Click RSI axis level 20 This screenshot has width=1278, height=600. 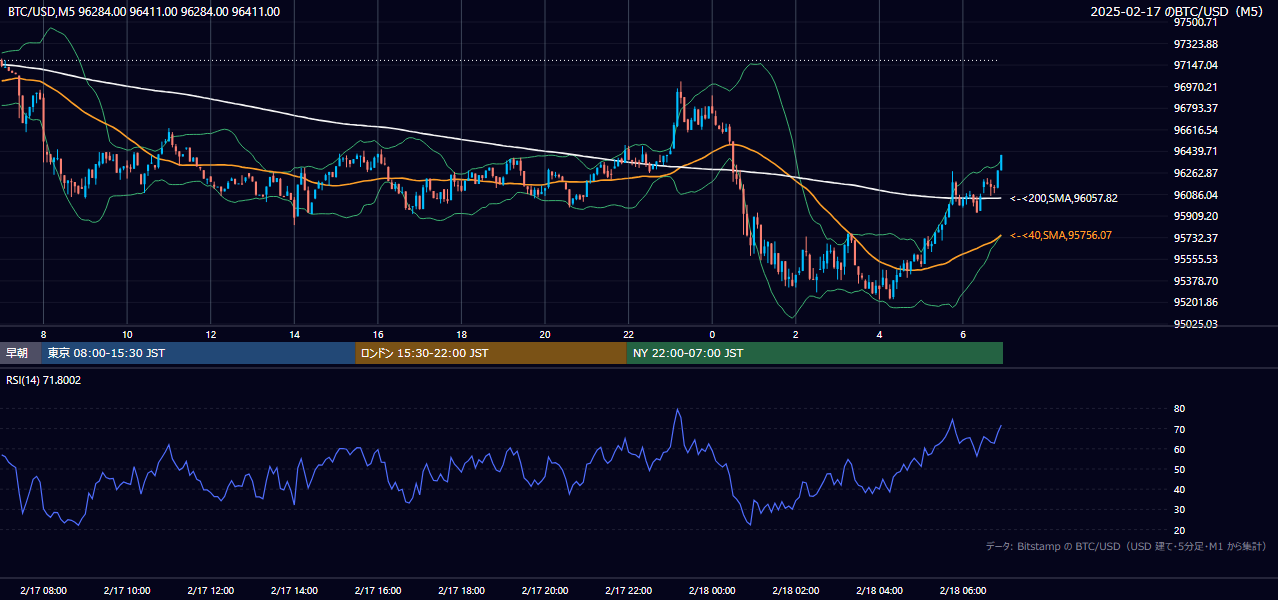(1180, 530)
